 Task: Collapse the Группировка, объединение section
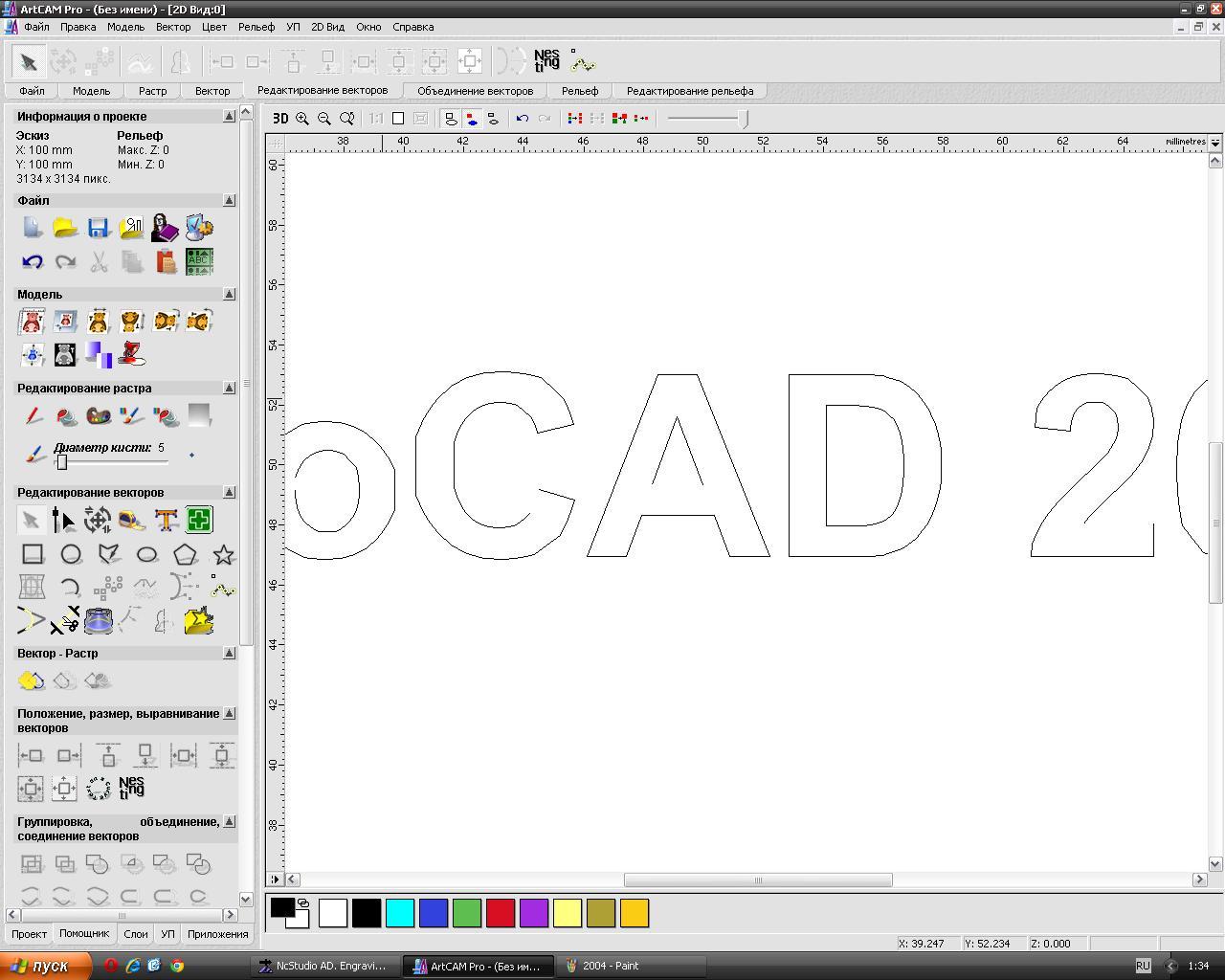[229, 821]
